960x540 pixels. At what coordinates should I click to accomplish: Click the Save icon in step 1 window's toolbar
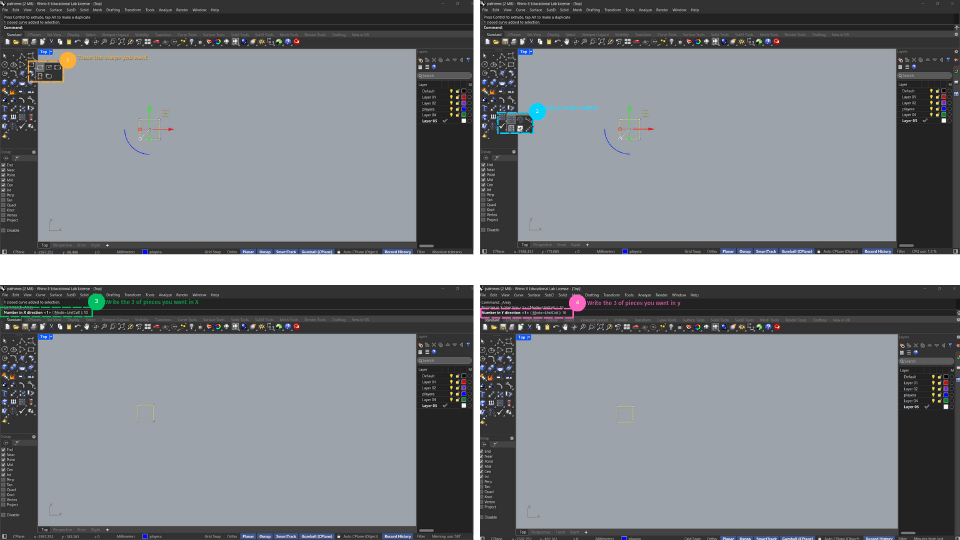pos(24,42)
